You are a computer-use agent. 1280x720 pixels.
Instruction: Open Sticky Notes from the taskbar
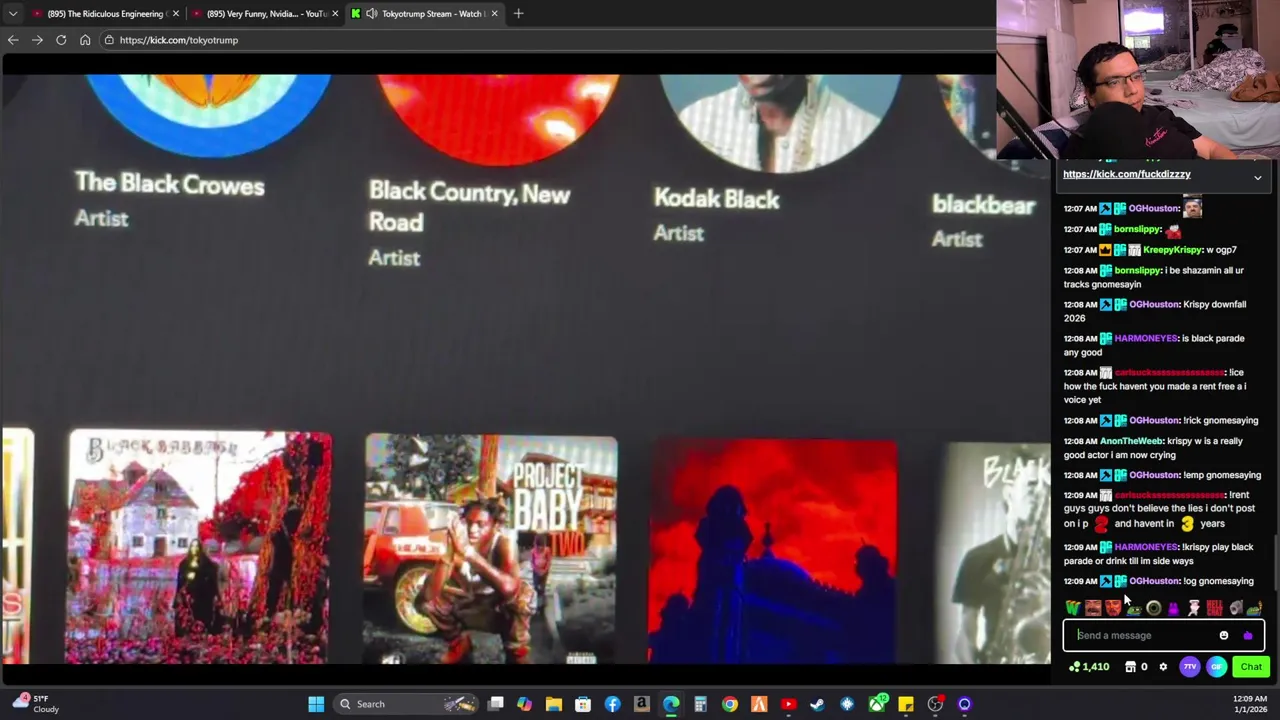[906, 704]
